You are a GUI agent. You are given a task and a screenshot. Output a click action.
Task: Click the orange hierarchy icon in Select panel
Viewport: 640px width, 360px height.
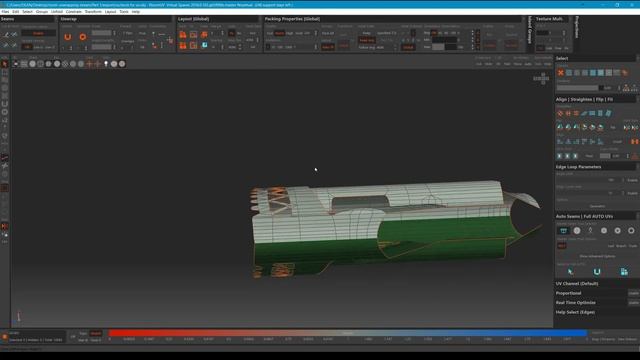tap(626, 88)
